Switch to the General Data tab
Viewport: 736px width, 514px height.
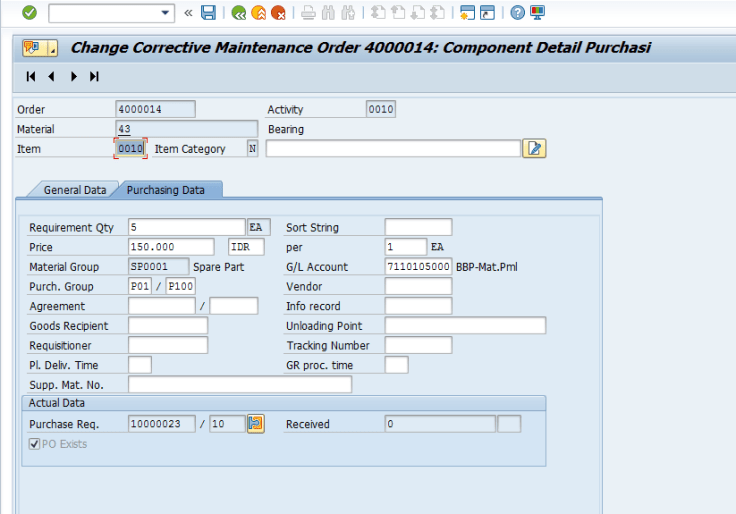point(75,190)
